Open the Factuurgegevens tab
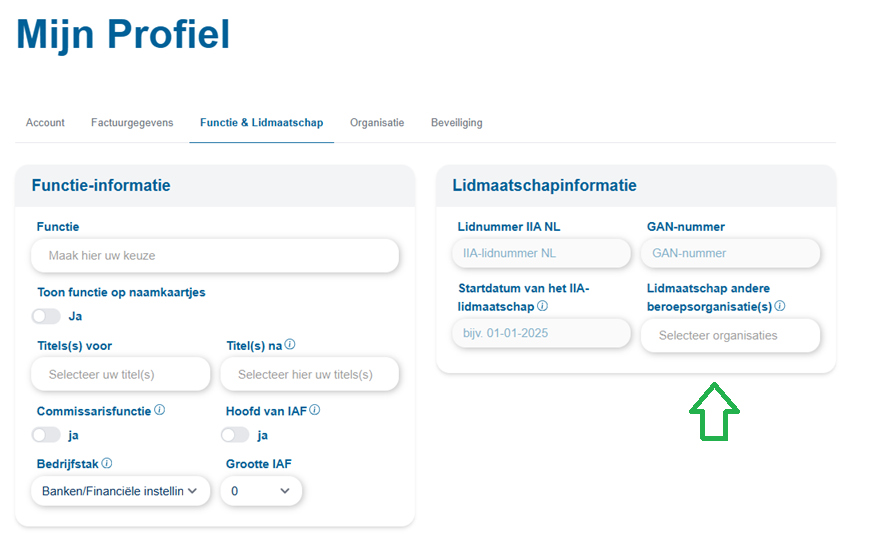 [x=132, y=123]
